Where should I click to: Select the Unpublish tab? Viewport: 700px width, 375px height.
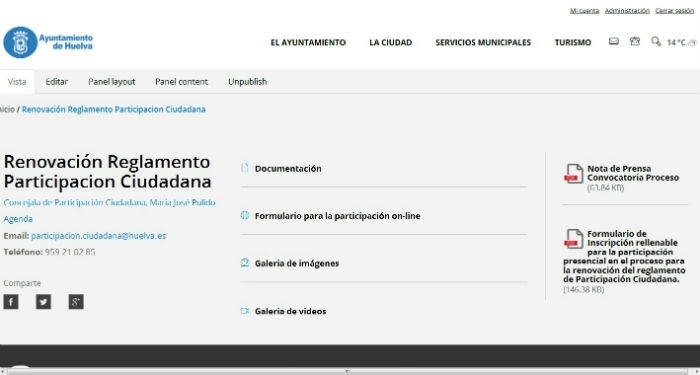247,82
